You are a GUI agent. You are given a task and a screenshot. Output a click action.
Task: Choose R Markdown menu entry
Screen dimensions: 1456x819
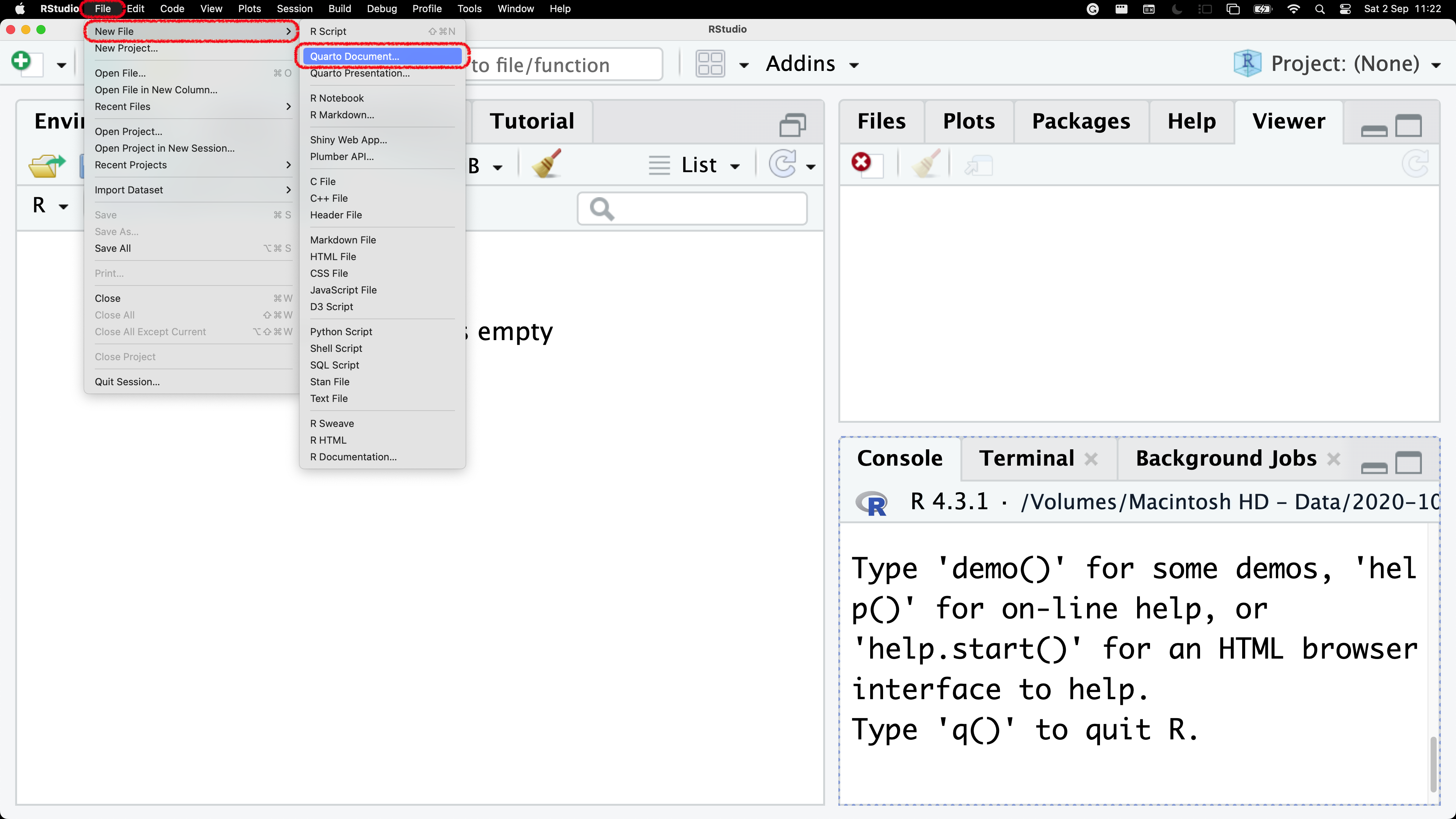(342, 115)
